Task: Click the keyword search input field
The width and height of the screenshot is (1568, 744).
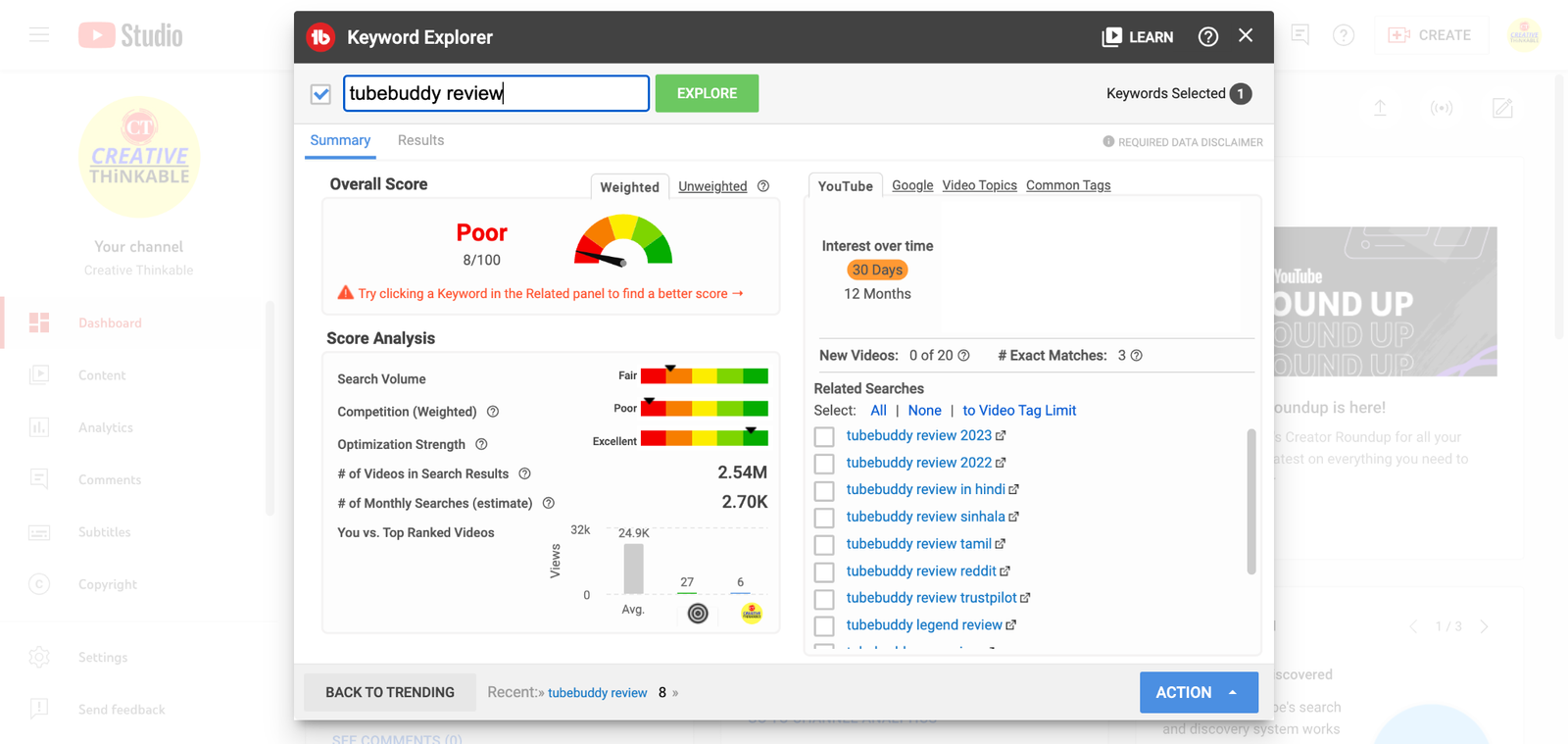Action: coord(496,93)
